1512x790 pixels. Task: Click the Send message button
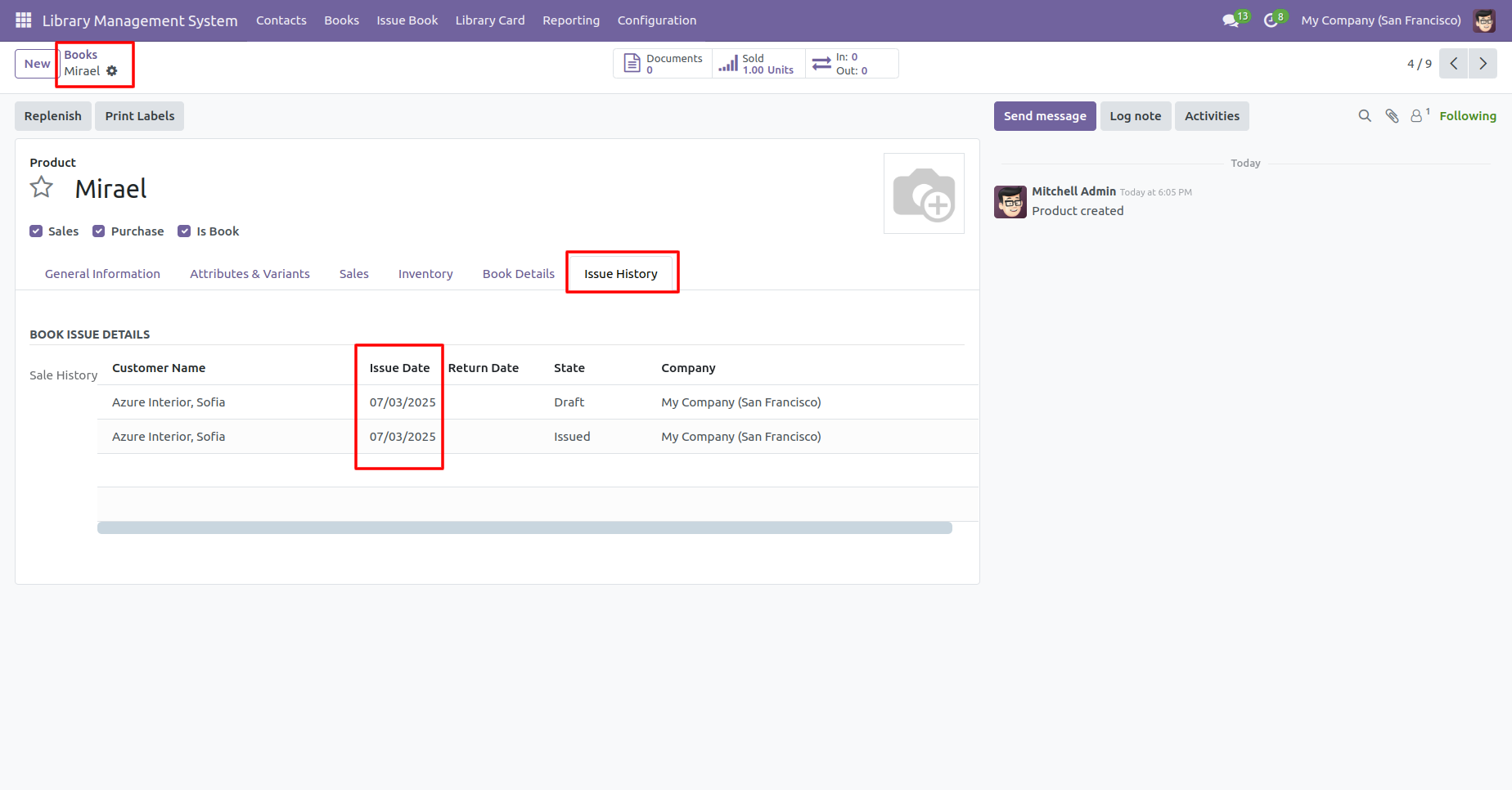1045,116
